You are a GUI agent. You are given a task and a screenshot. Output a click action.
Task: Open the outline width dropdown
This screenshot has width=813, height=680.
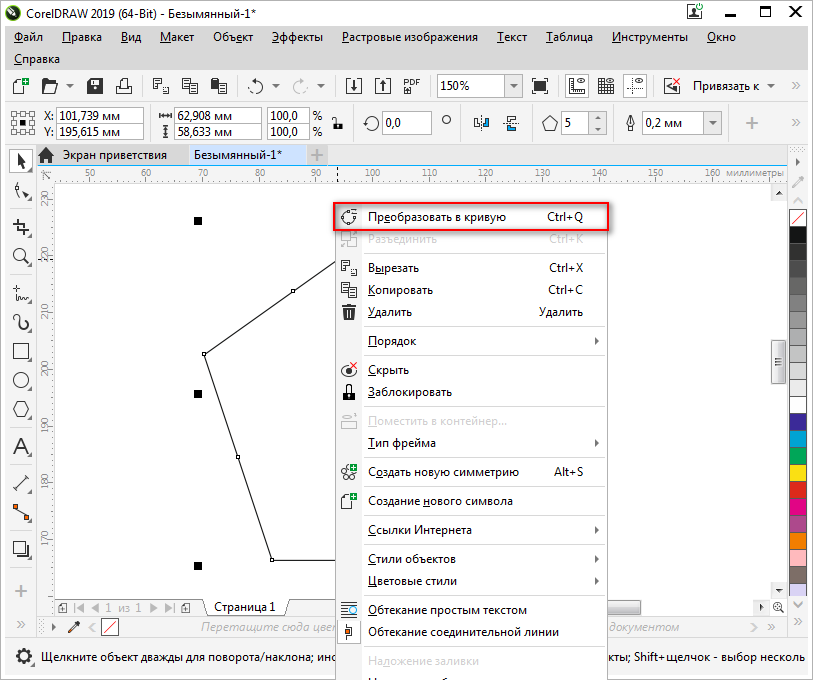[x=713, y=123]
